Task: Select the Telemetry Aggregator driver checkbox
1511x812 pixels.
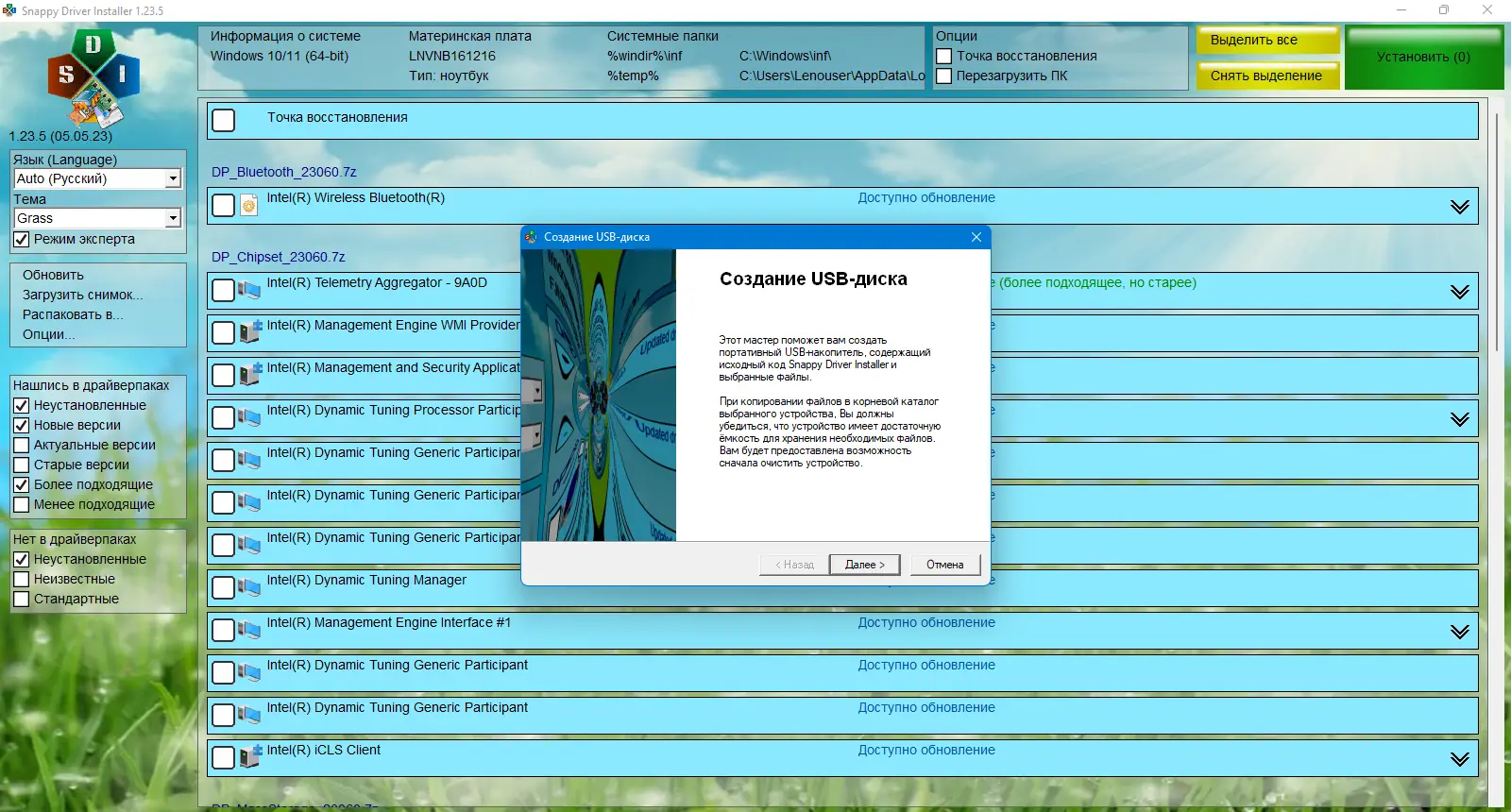Action: [x=224, y=291]
